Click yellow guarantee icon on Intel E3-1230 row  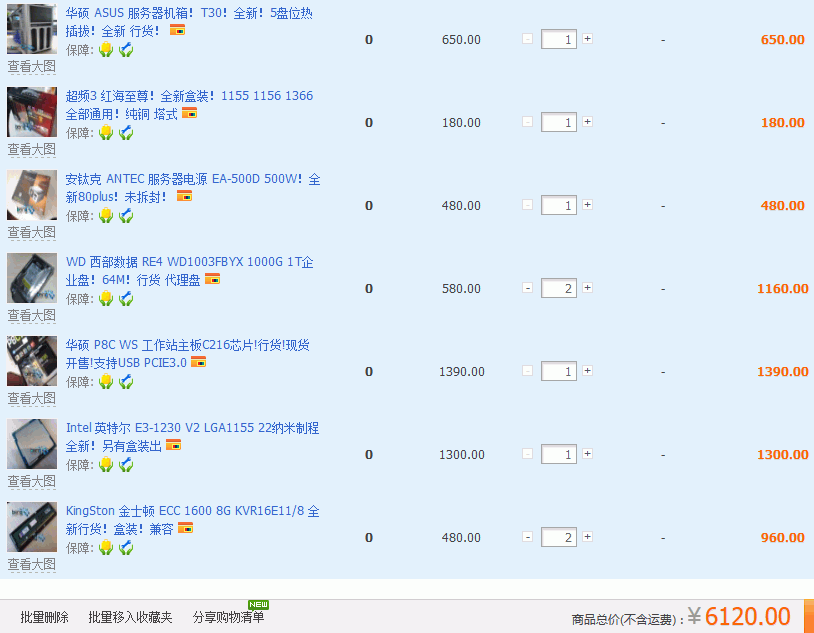click(x=106, y=465)
